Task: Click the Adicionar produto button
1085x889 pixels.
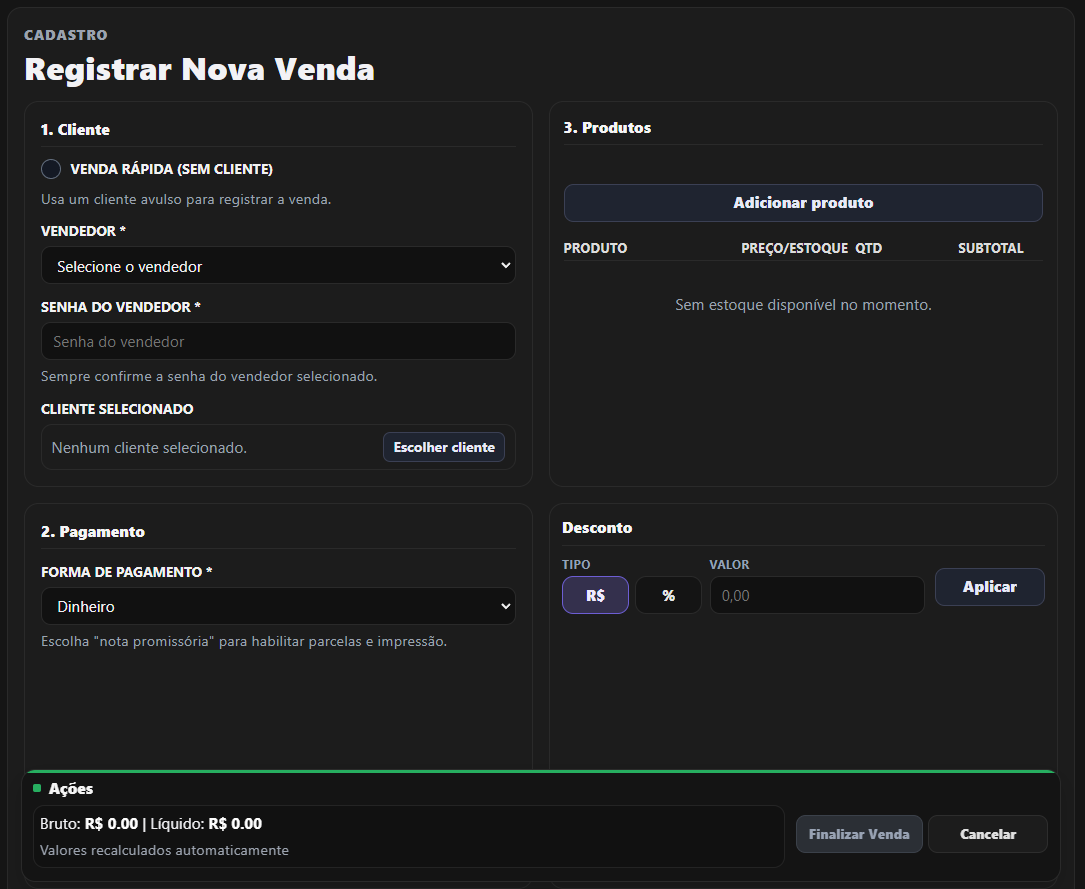Action: [803, 203]
